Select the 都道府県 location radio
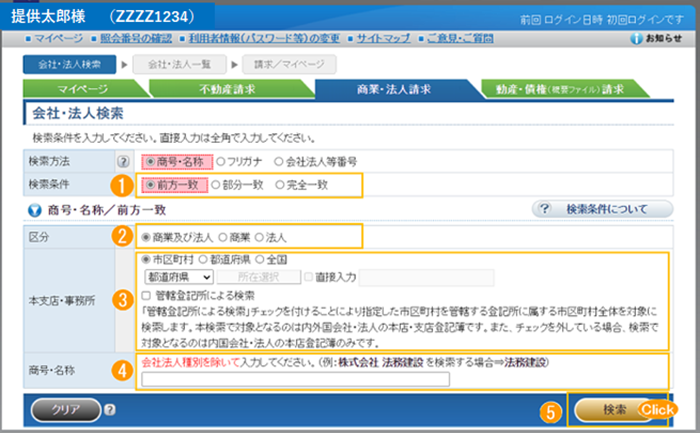Image resolution: width=700 pixels, height=433 pixels. point(203,259)
